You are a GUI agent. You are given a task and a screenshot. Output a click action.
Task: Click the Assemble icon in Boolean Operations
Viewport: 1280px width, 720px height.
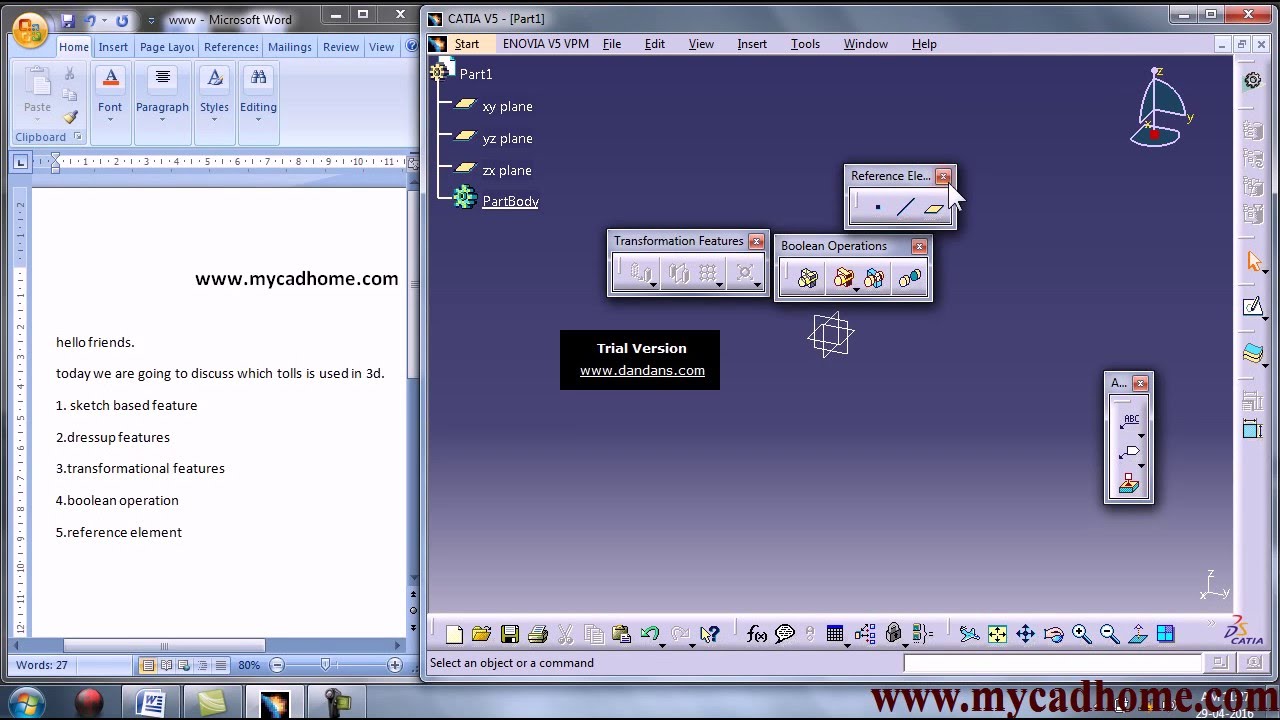(808, 279)
